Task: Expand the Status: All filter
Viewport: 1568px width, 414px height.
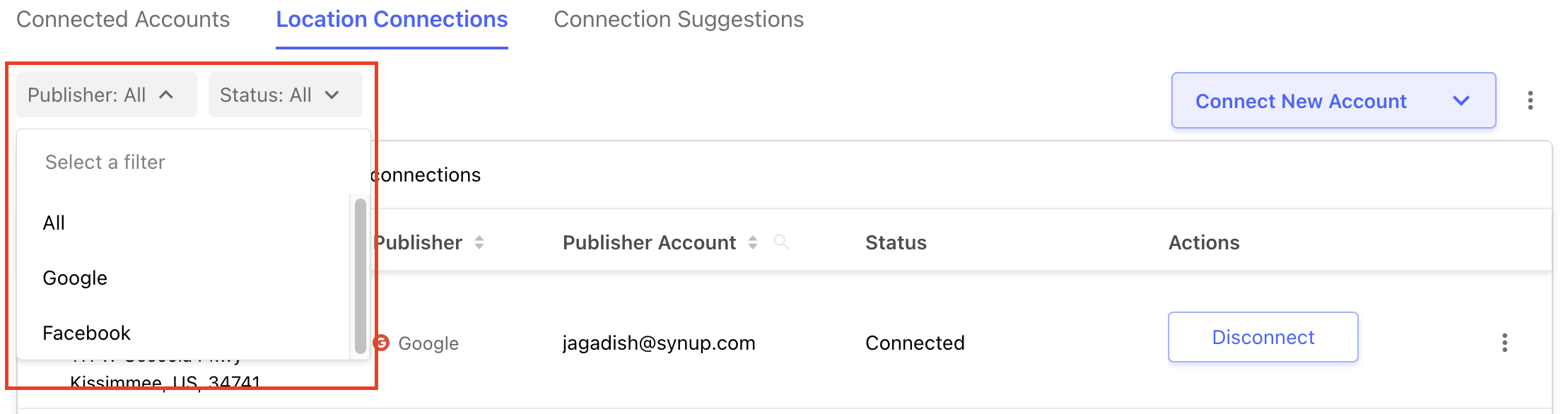Action: click(x=285, y=95)
